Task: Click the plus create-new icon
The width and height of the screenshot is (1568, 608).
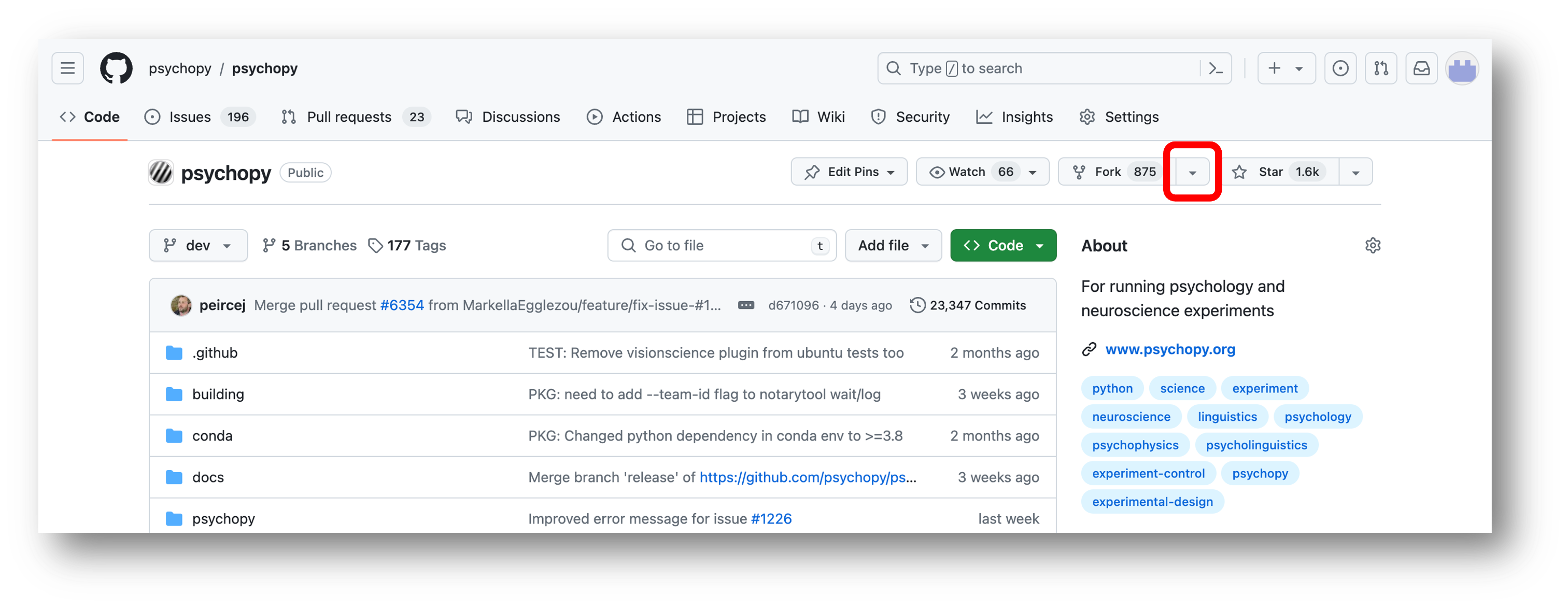Action: pos(1274,68)
